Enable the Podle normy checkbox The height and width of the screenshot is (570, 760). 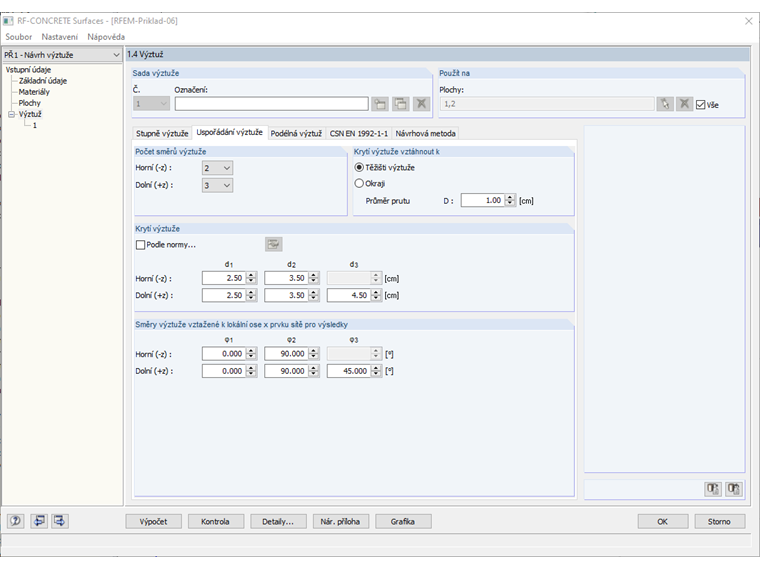click(x=141, y=245)
